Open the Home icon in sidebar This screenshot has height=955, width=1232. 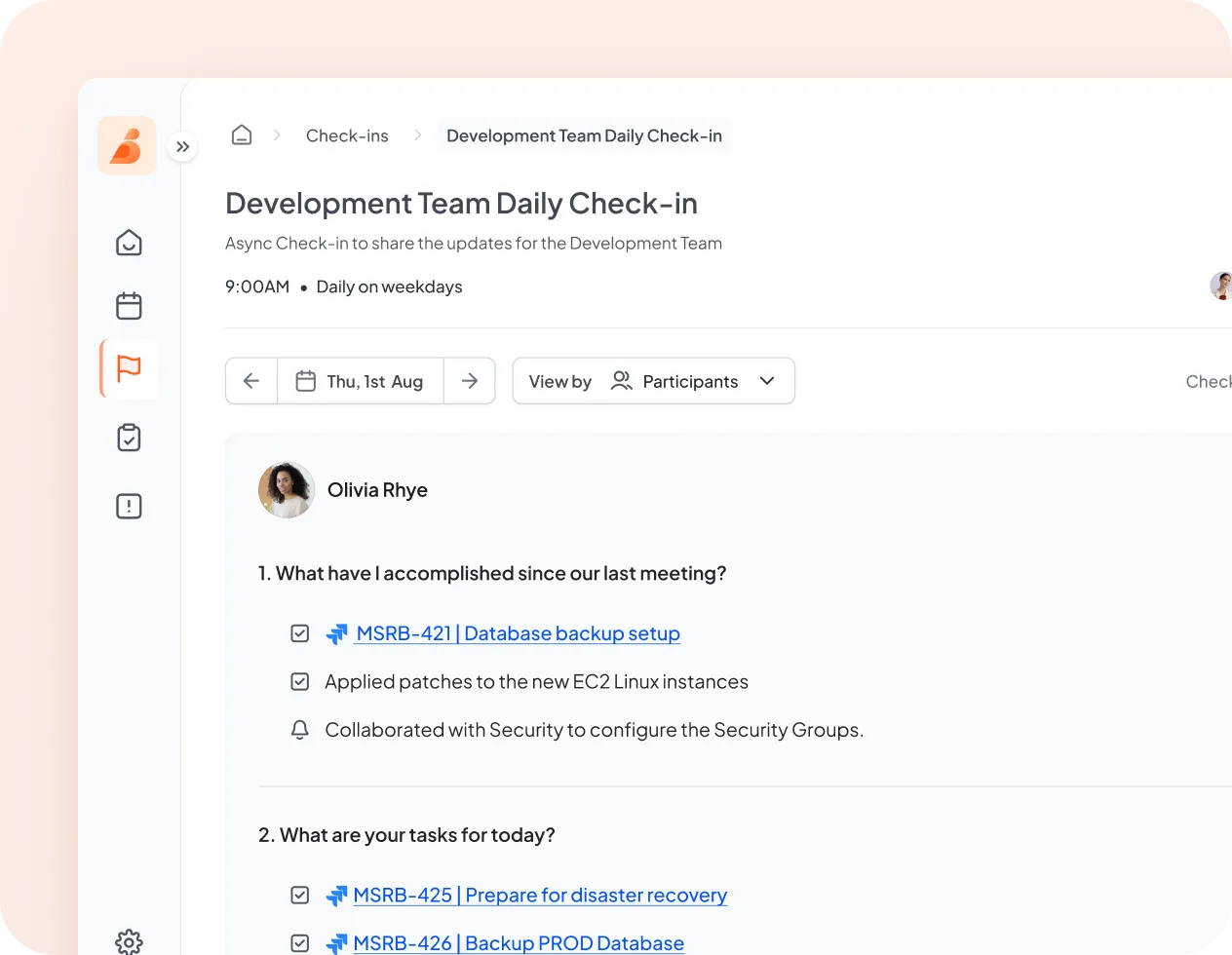(x=129, y=242)
